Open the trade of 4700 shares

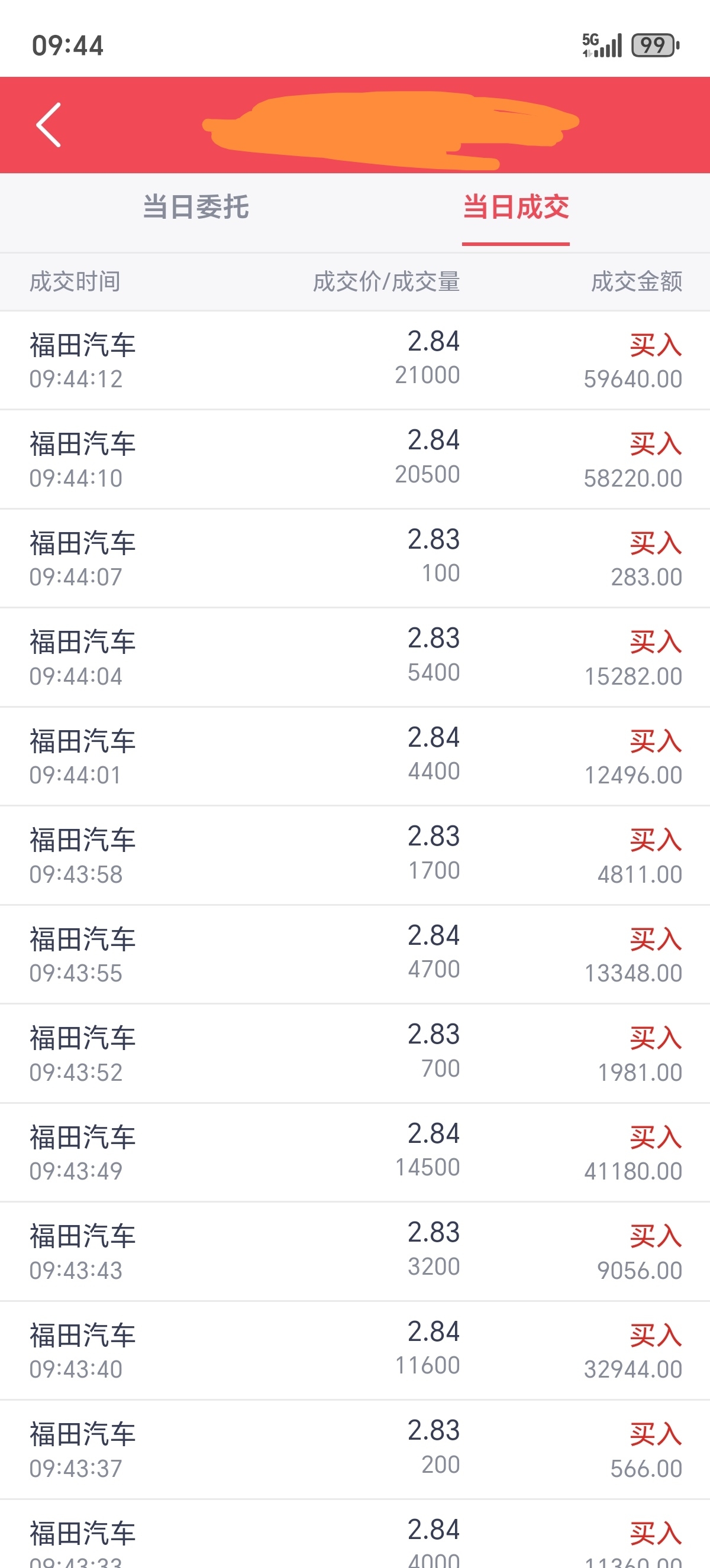[x=355, y=954]
